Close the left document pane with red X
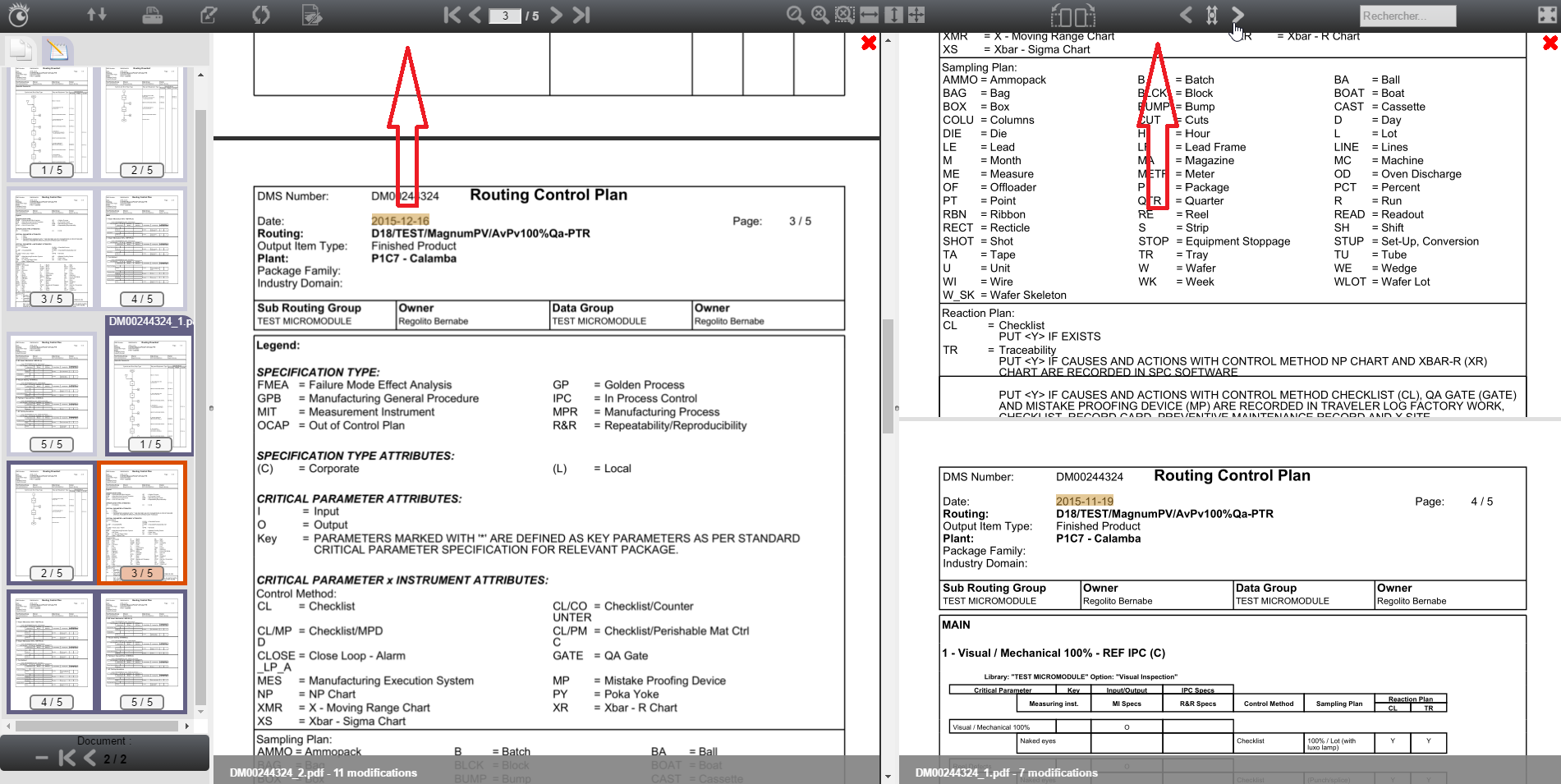This screenshot has height=784, width=1561. click(x=869, y=43)
